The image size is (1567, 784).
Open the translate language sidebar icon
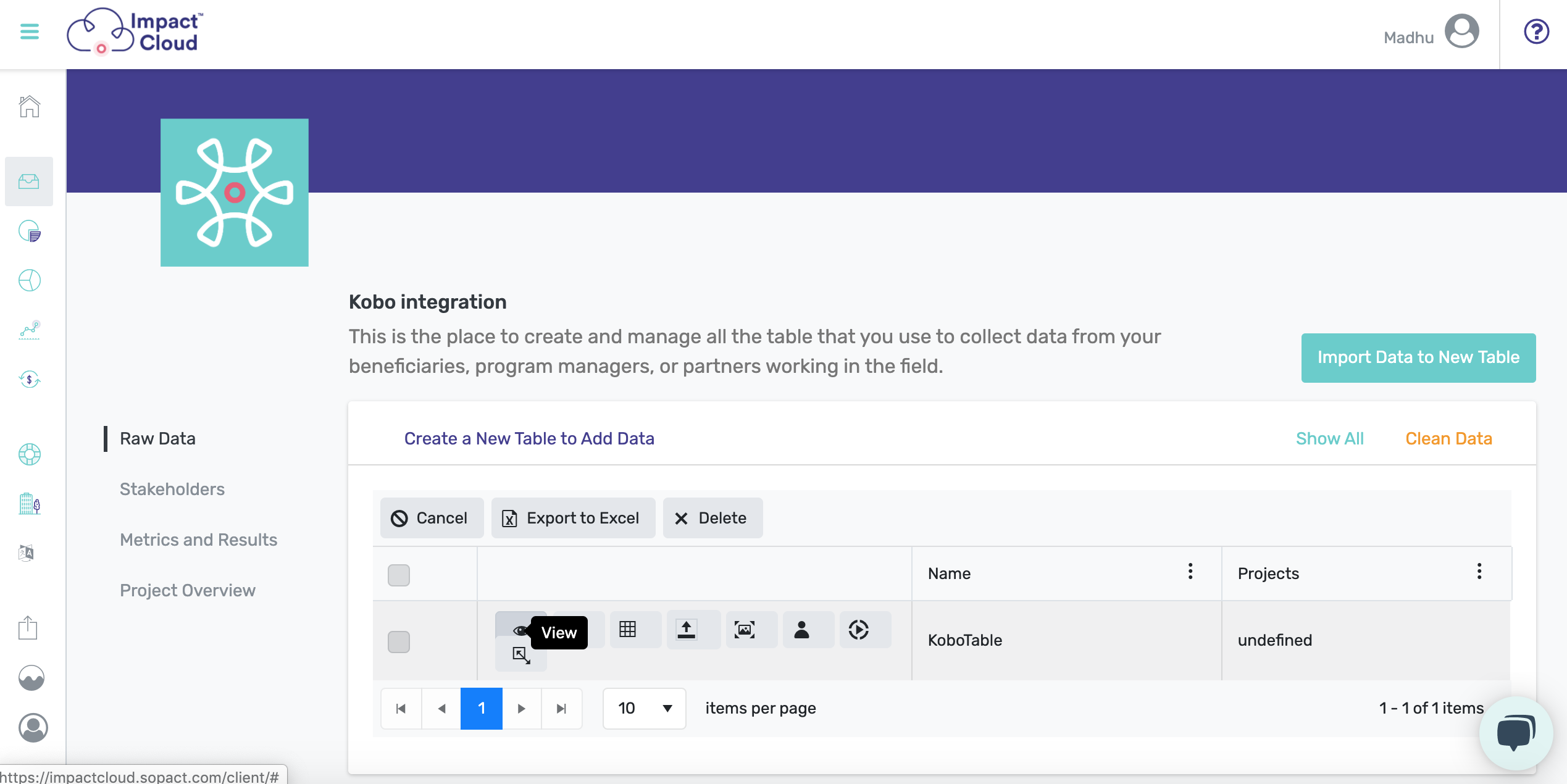26,553
